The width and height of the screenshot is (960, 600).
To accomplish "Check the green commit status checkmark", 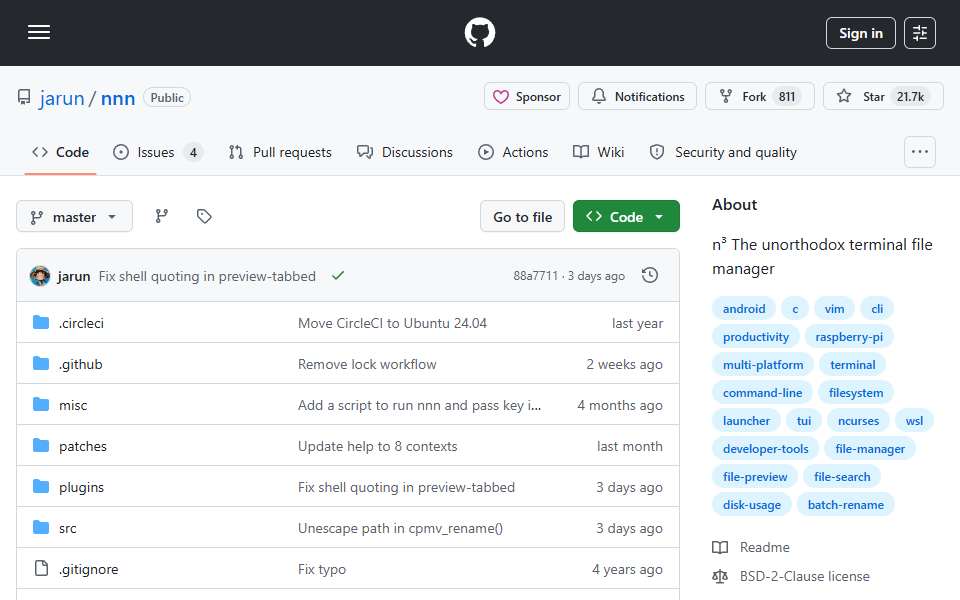I will 337,276.
